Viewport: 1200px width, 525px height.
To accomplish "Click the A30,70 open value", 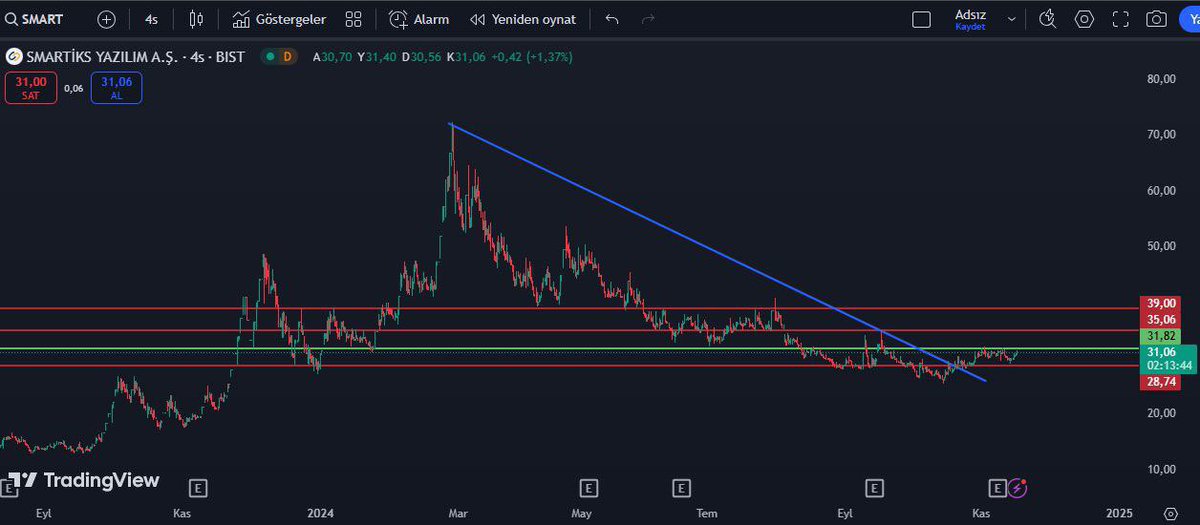I will tap(332, 57).
